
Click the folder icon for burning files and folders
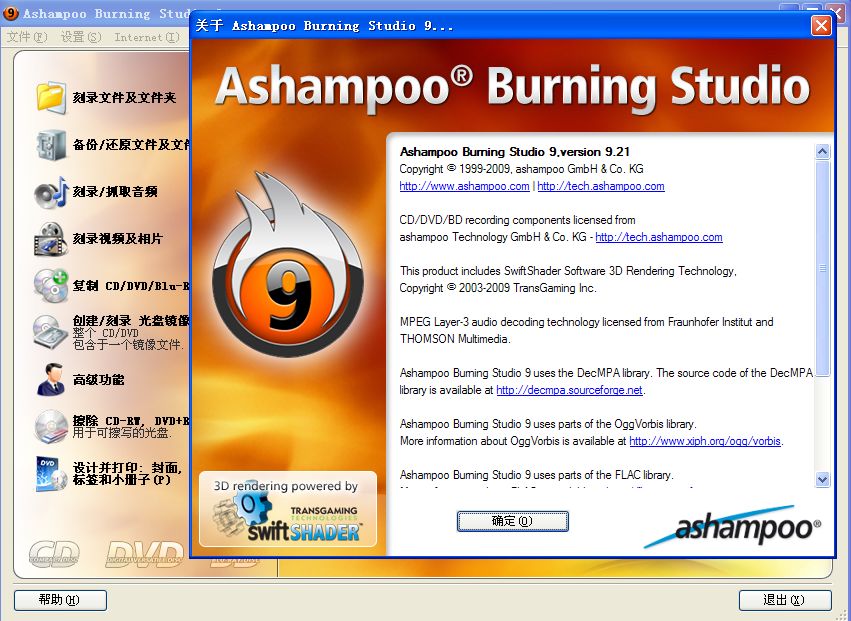[51, 97]
